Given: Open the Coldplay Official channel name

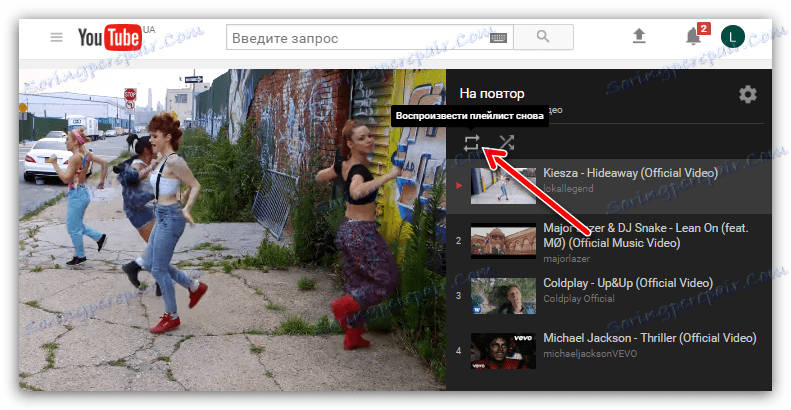Looking at the screenshot, I should tap(579, 299).
